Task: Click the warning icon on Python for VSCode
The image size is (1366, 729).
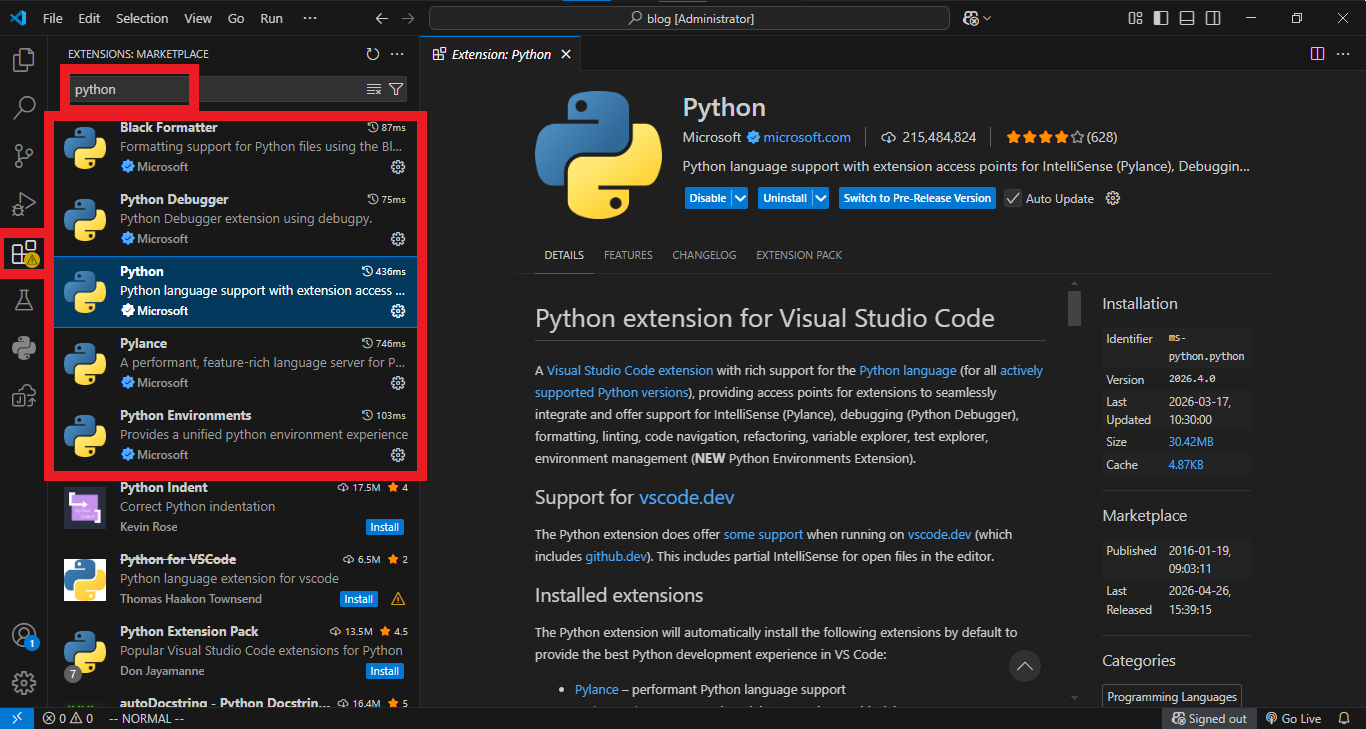Action: 398,599
